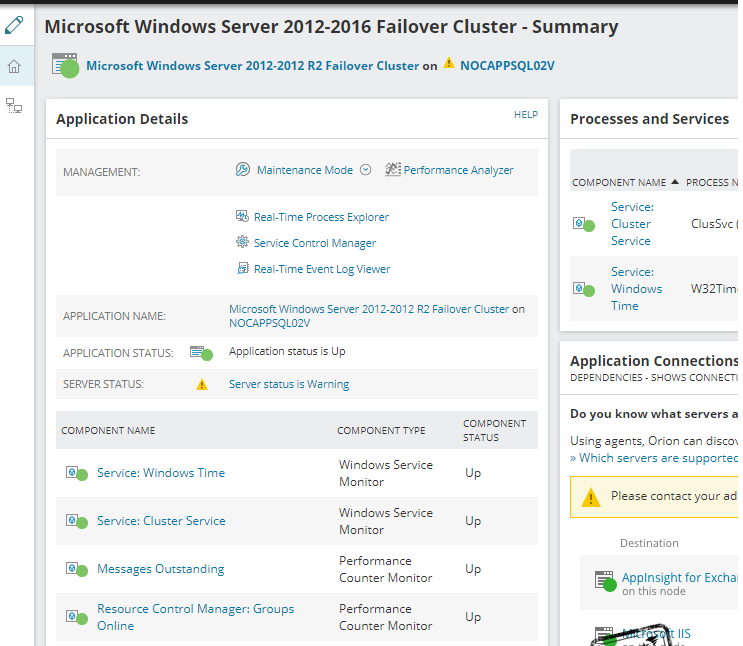Click the Real-Time Process Explorer icon

[242, 216]
